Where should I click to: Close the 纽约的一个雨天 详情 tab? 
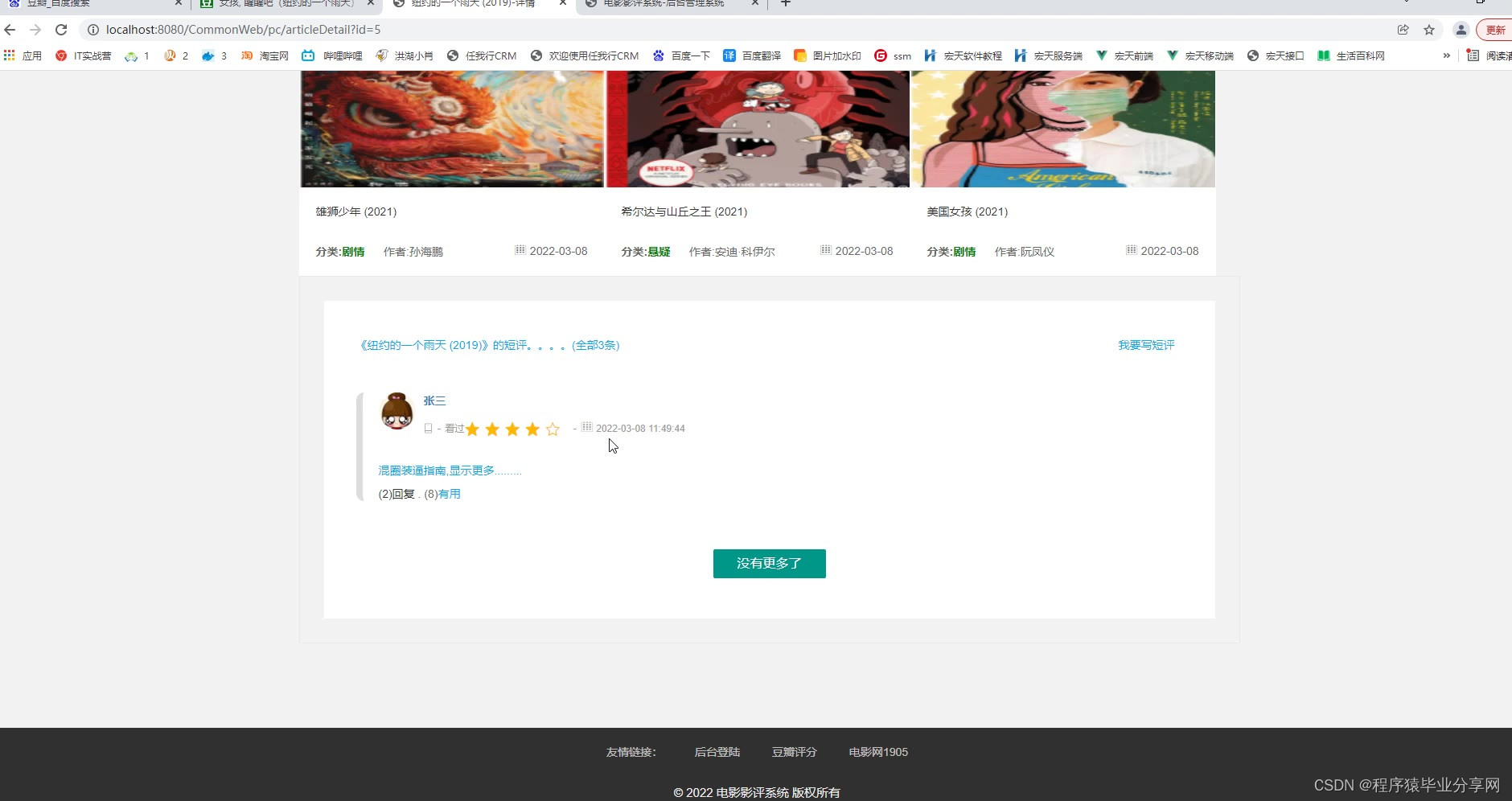[x=563, y=3]
